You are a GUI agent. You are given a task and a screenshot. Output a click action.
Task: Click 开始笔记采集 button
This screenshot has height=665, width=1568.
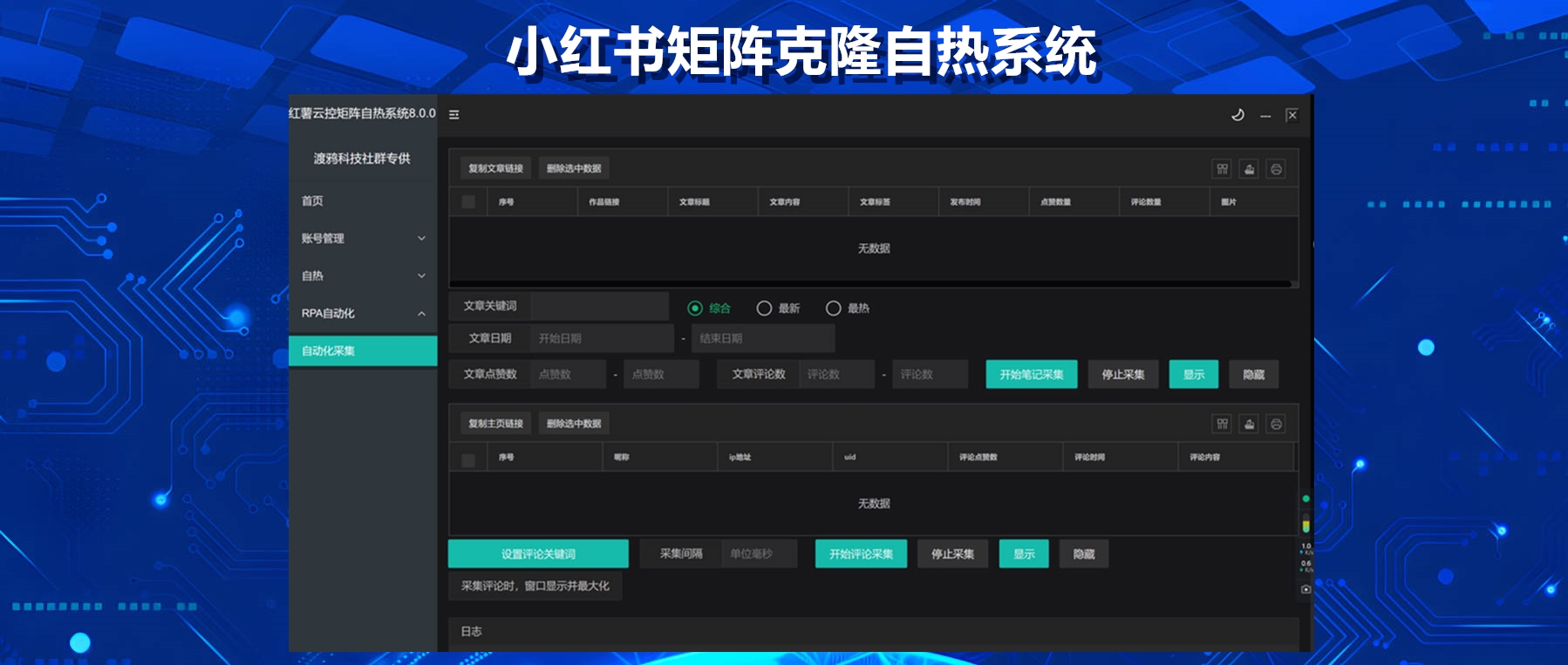pos(1031,375)
